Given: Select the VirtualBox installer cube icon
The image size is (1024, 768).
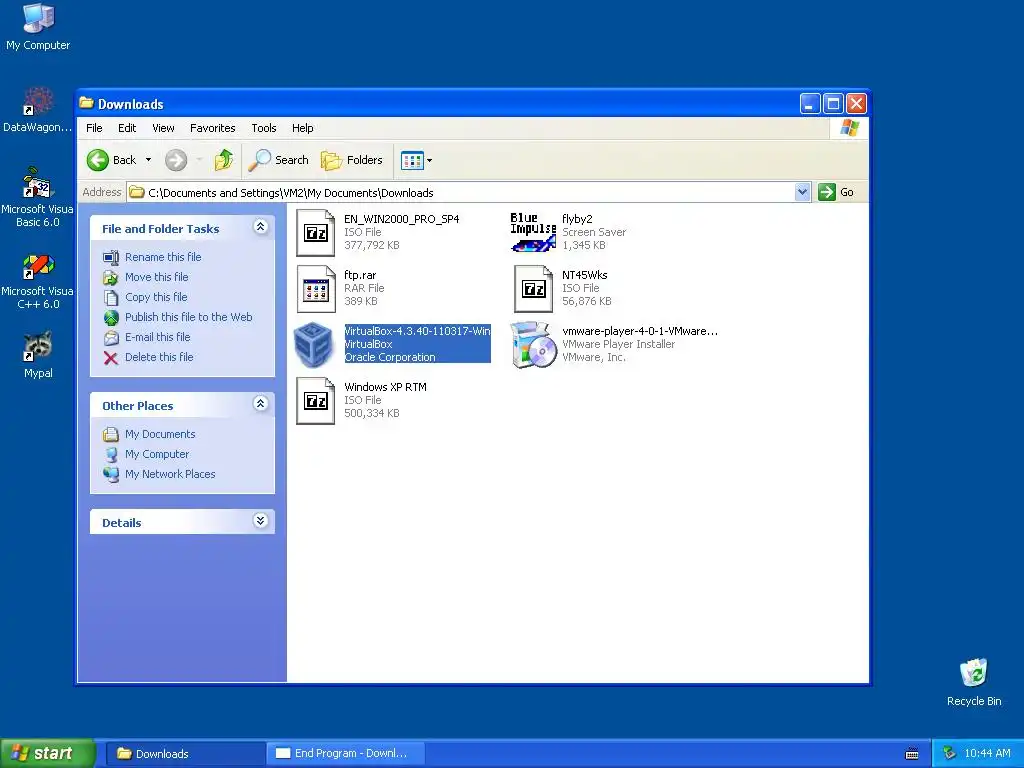Looking at the screenshot, I should coord(314,345).
